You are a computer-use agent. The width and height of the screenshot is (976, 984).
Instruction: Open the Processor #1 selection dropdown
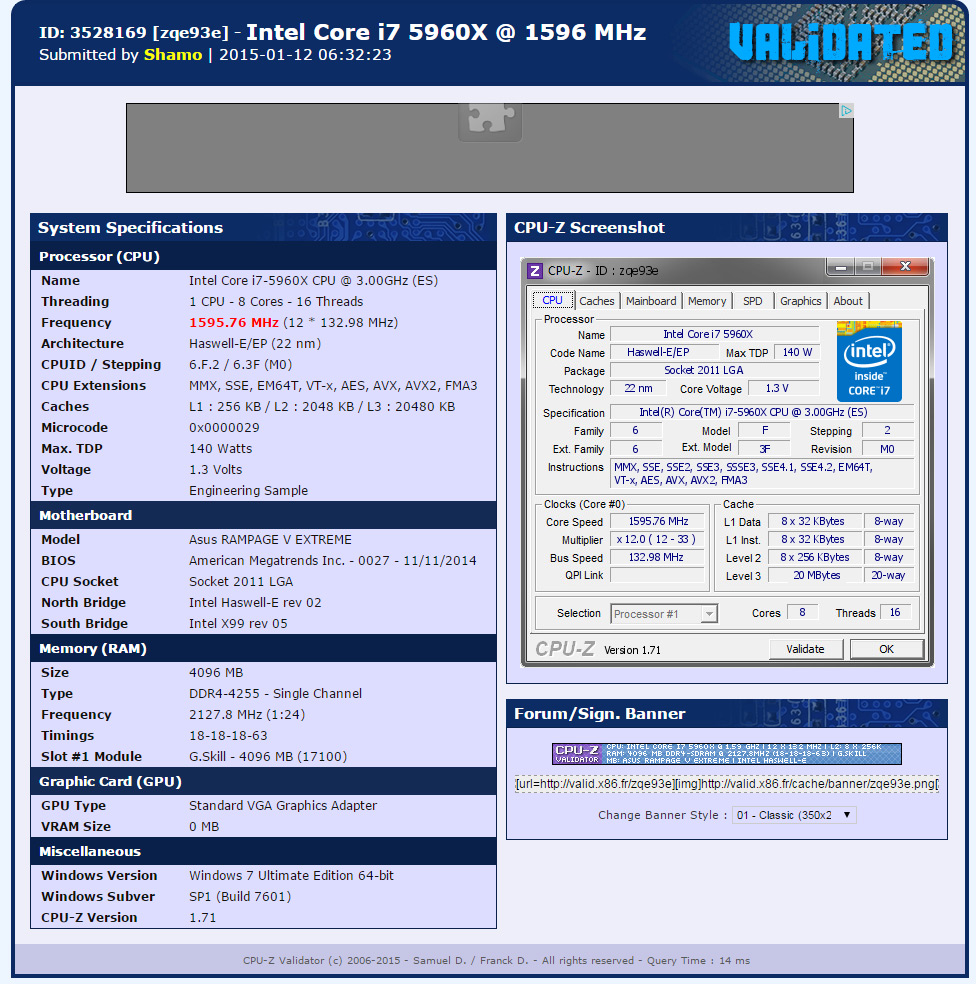pos(664,614)
